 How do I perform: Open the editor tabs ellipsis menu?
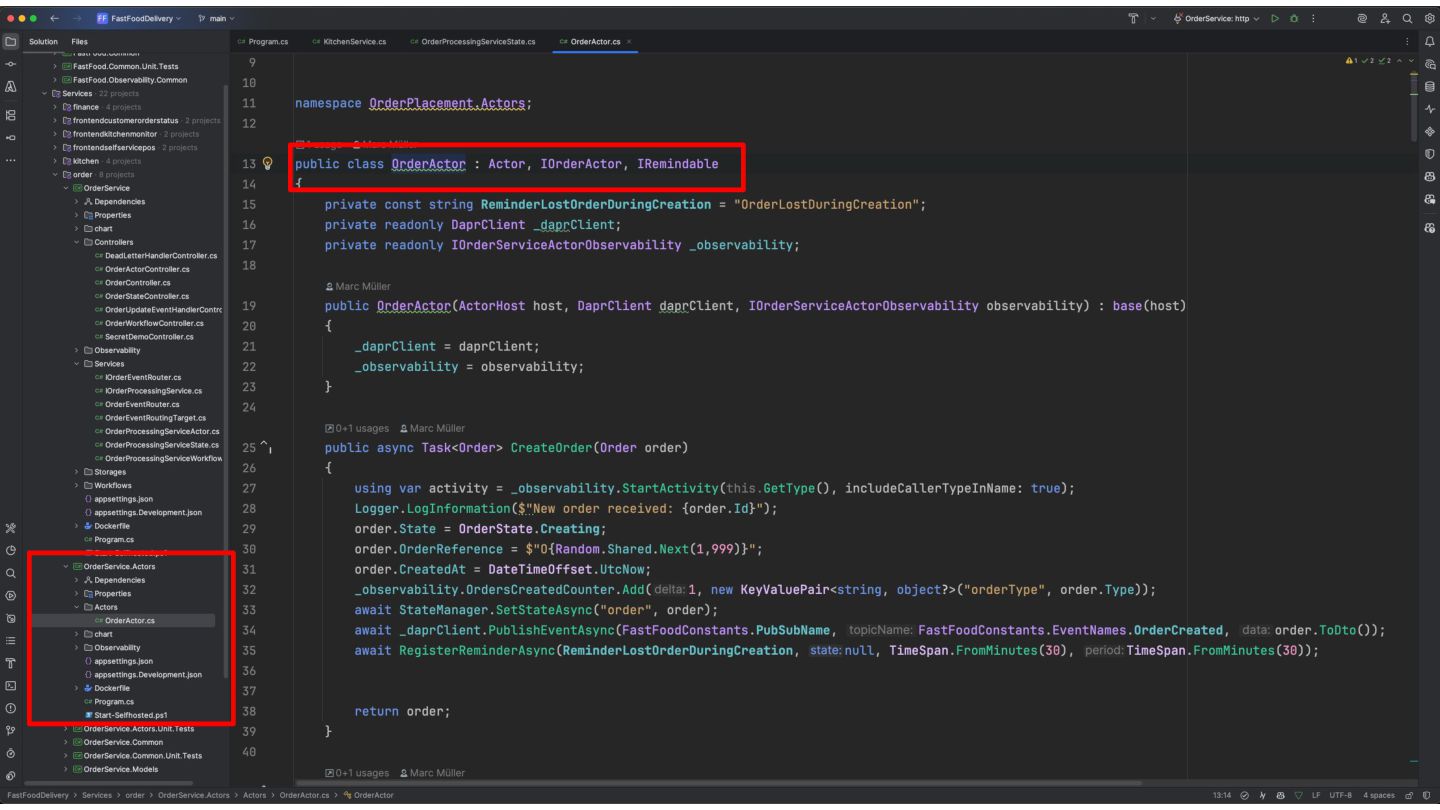1409,41
